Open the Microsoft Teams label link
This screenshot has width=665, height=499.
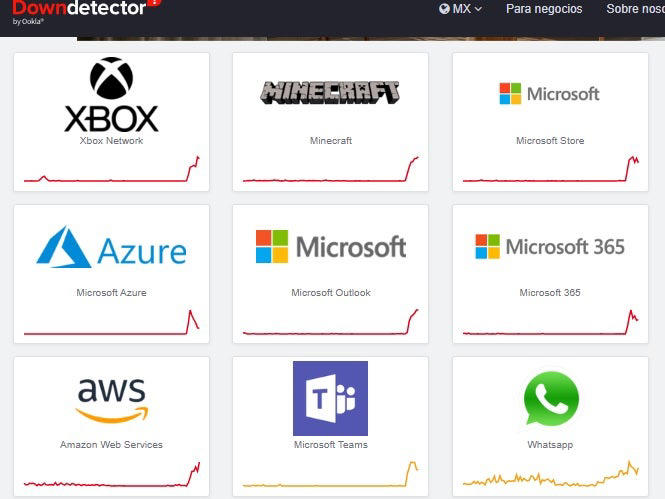(x=331, y=445)
